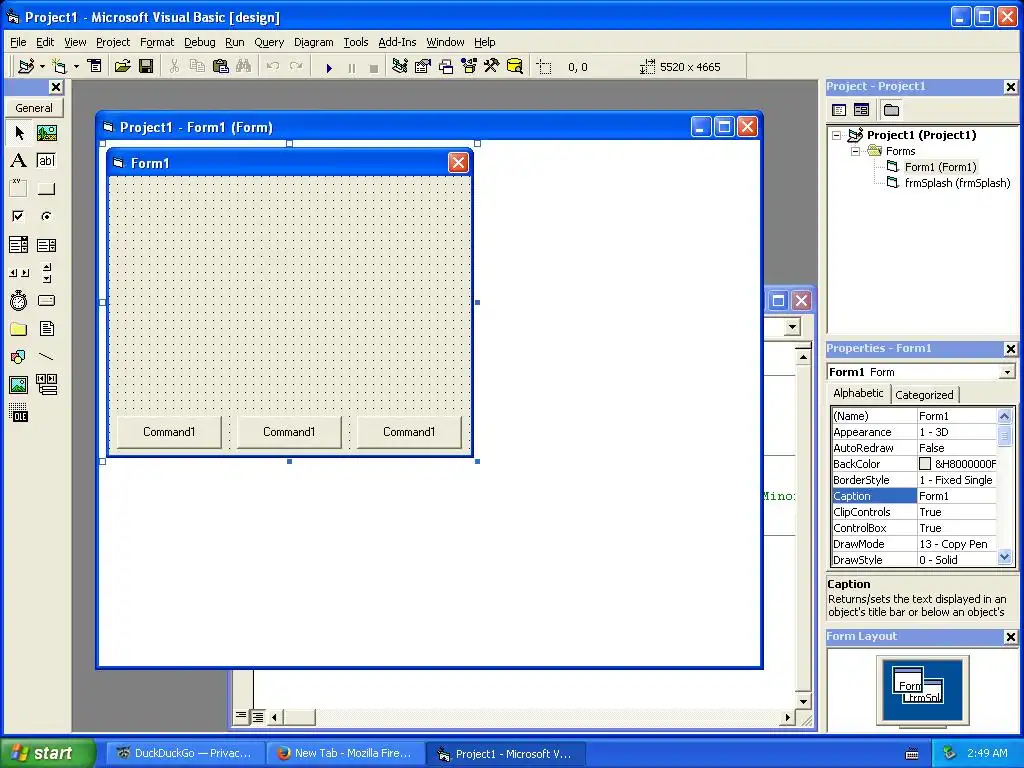Switch to the Alphabetic properties tab
The width and height of the screenshot is (1024, 768).
[x=858, y=393]
